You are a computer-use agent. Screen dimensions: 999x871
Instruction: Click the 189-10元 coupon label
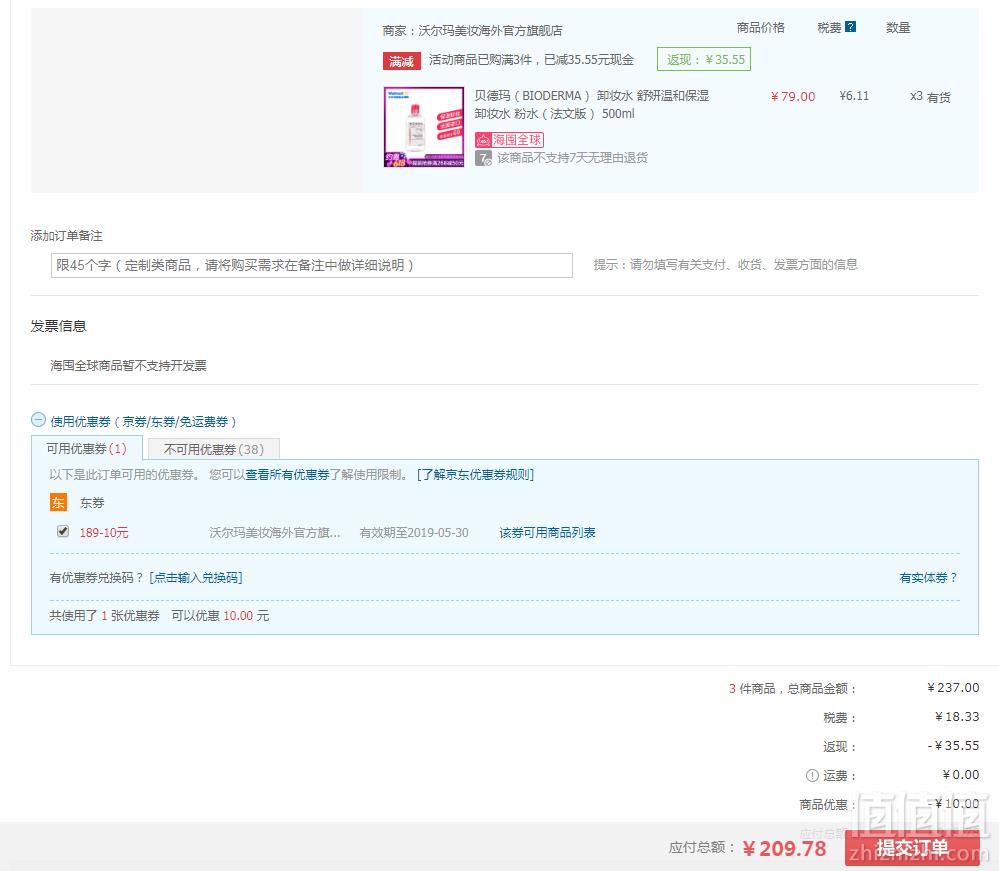pos(104,533)
